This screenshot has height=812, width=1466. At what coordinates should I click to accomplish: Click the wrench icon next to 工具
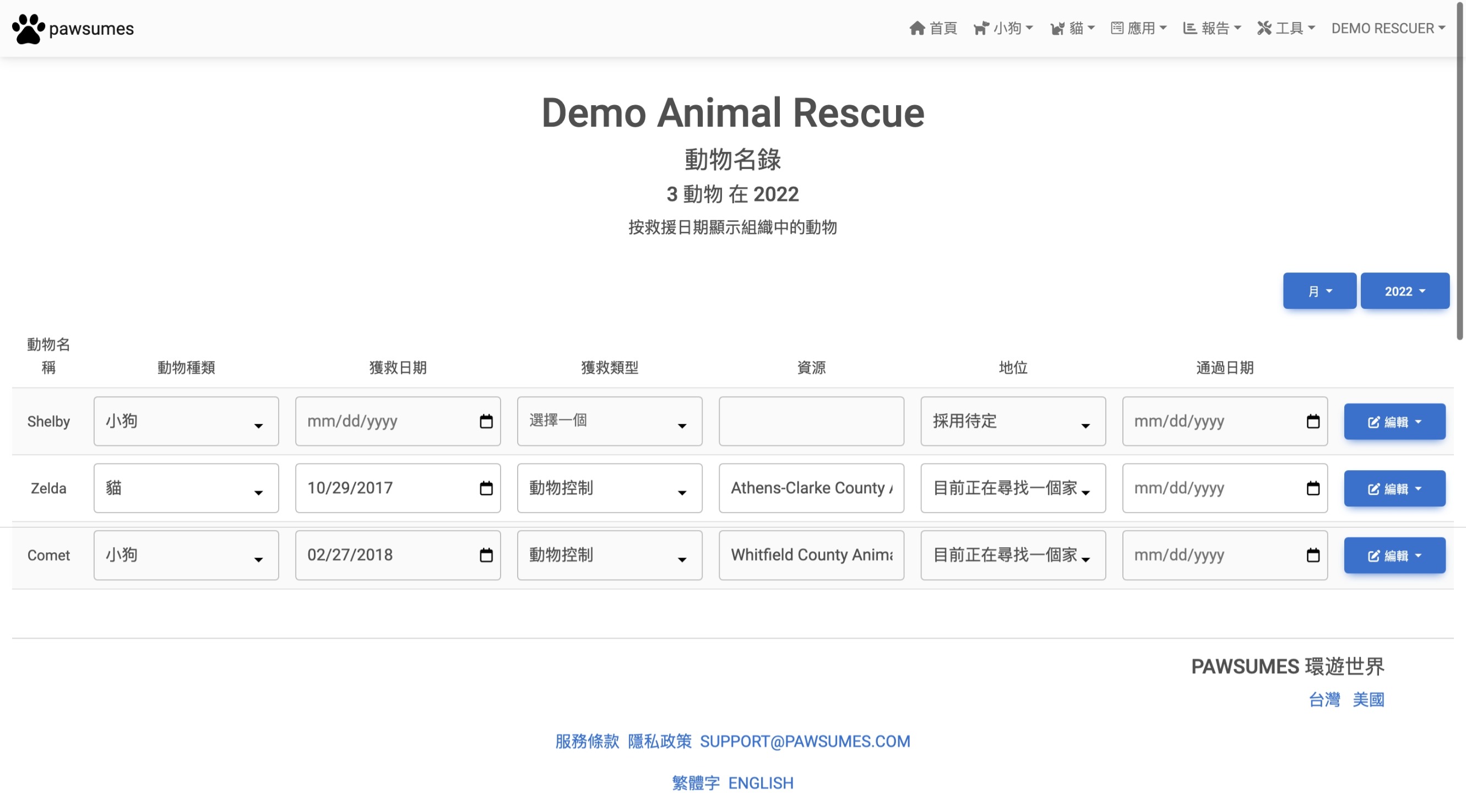click(x=1264, y=28)
